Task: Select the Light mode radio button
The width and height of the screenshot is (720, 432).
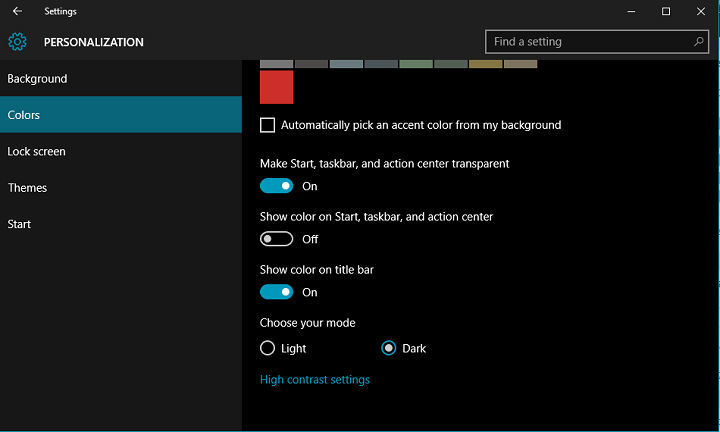Action: [x=267, y=348]
